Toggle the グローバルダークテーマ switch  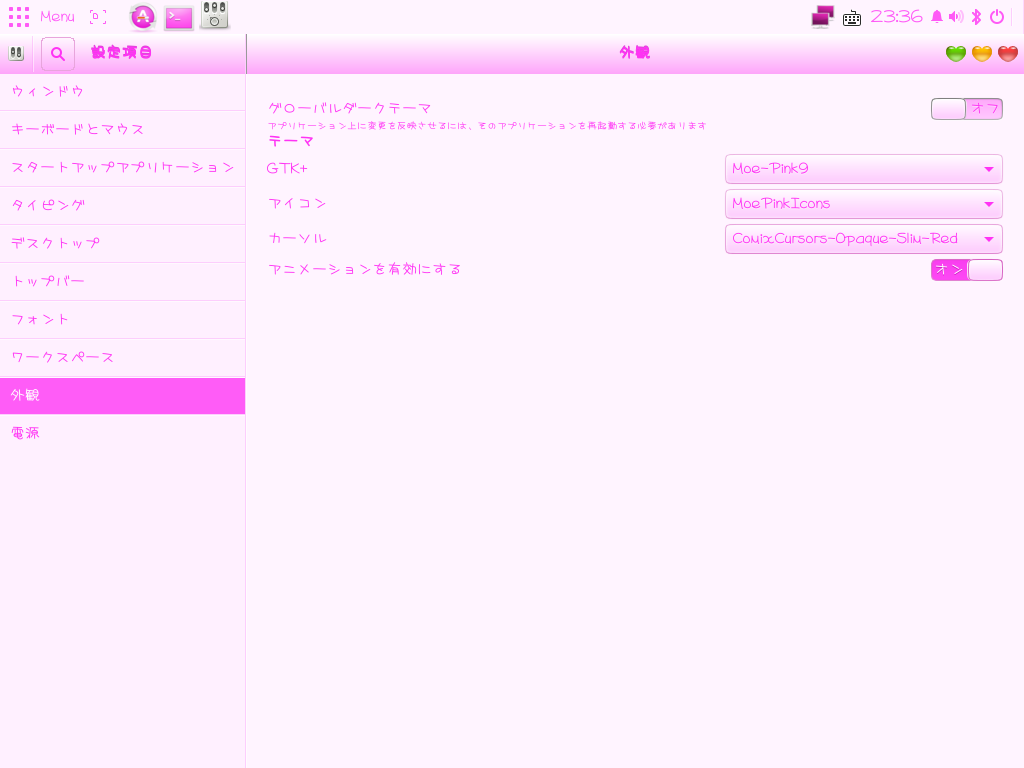[966, 109]
